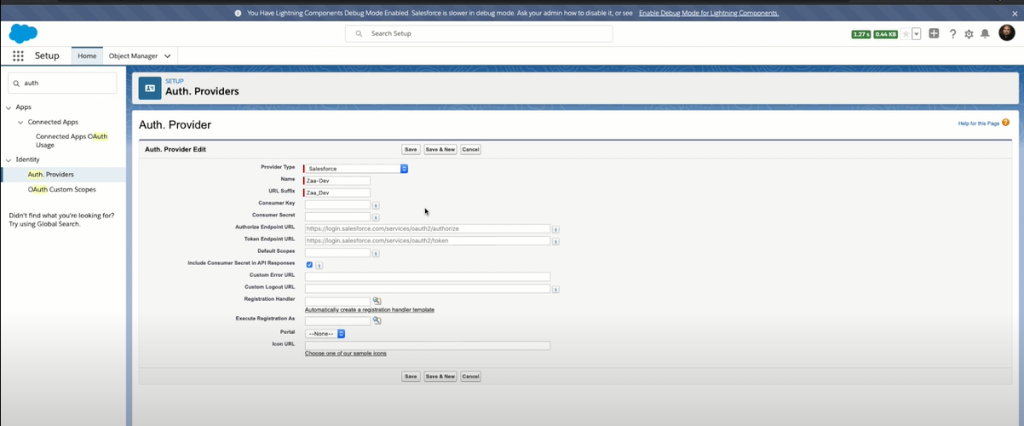The height and width of the screenshot is (426, 1024).
Task: Open the Notifications bell
Action: pos(985,34)
